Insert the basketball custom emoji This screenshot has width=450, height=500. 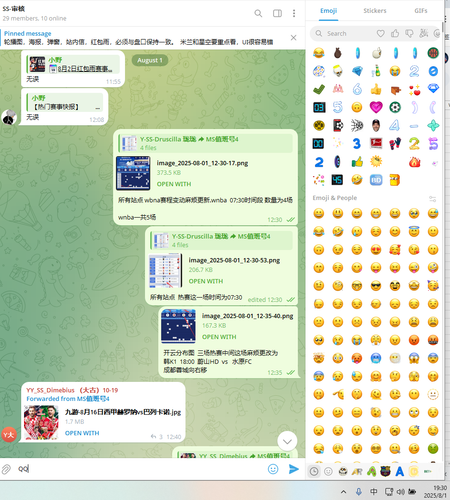point(433,53)
